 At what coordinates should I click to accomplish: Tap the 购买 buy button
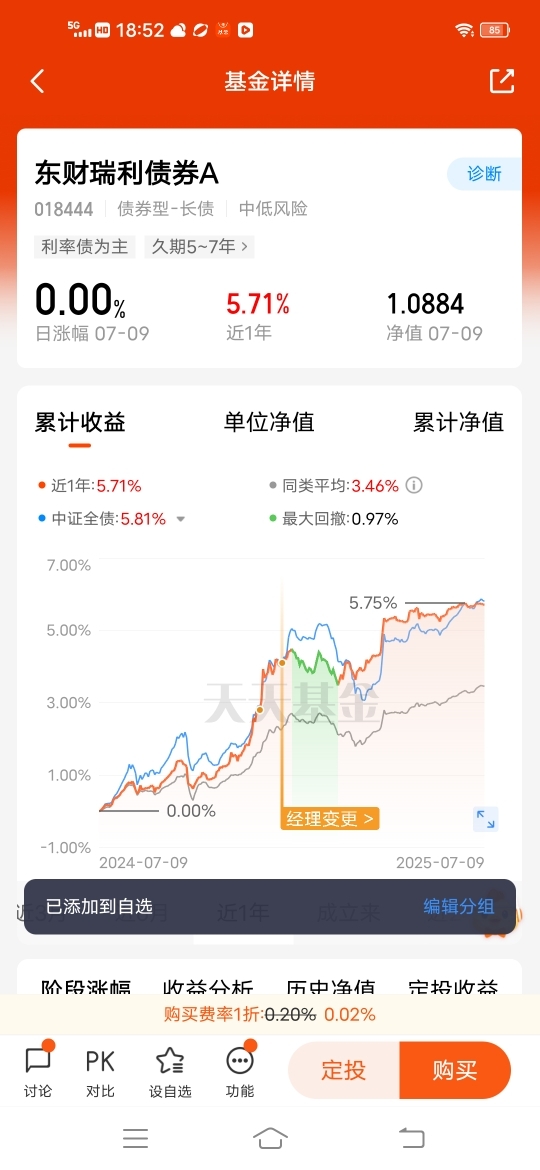[455, 1071]
